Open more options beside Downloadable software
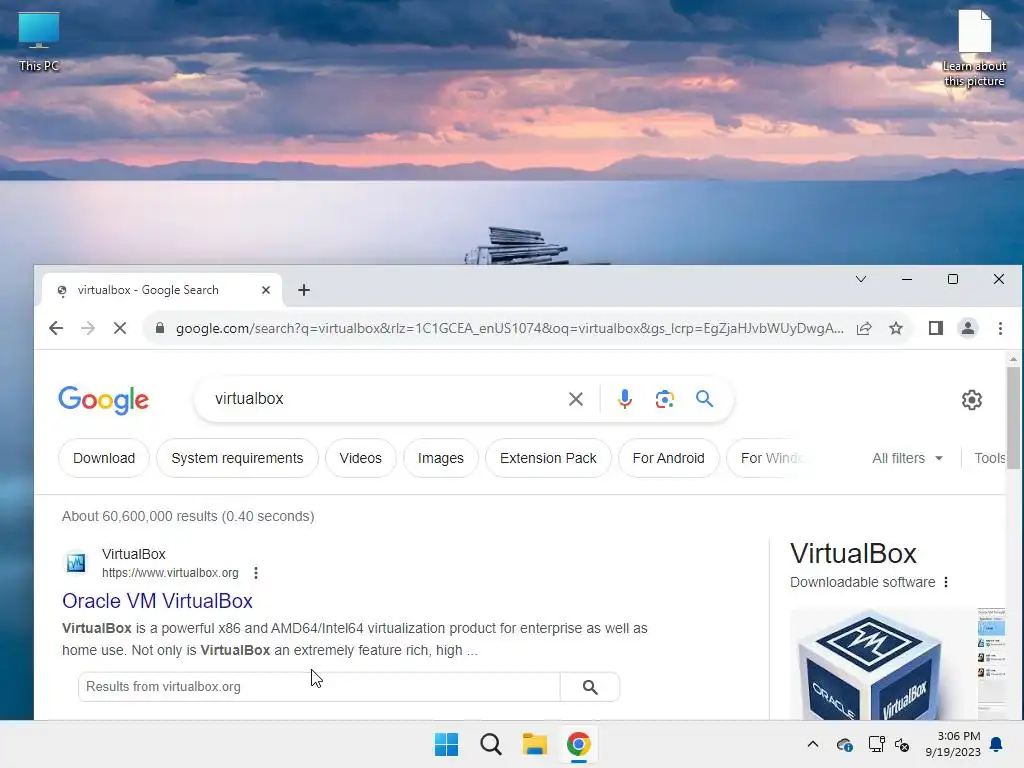Viewport: 1024px width, 768px height. (946, 582)
